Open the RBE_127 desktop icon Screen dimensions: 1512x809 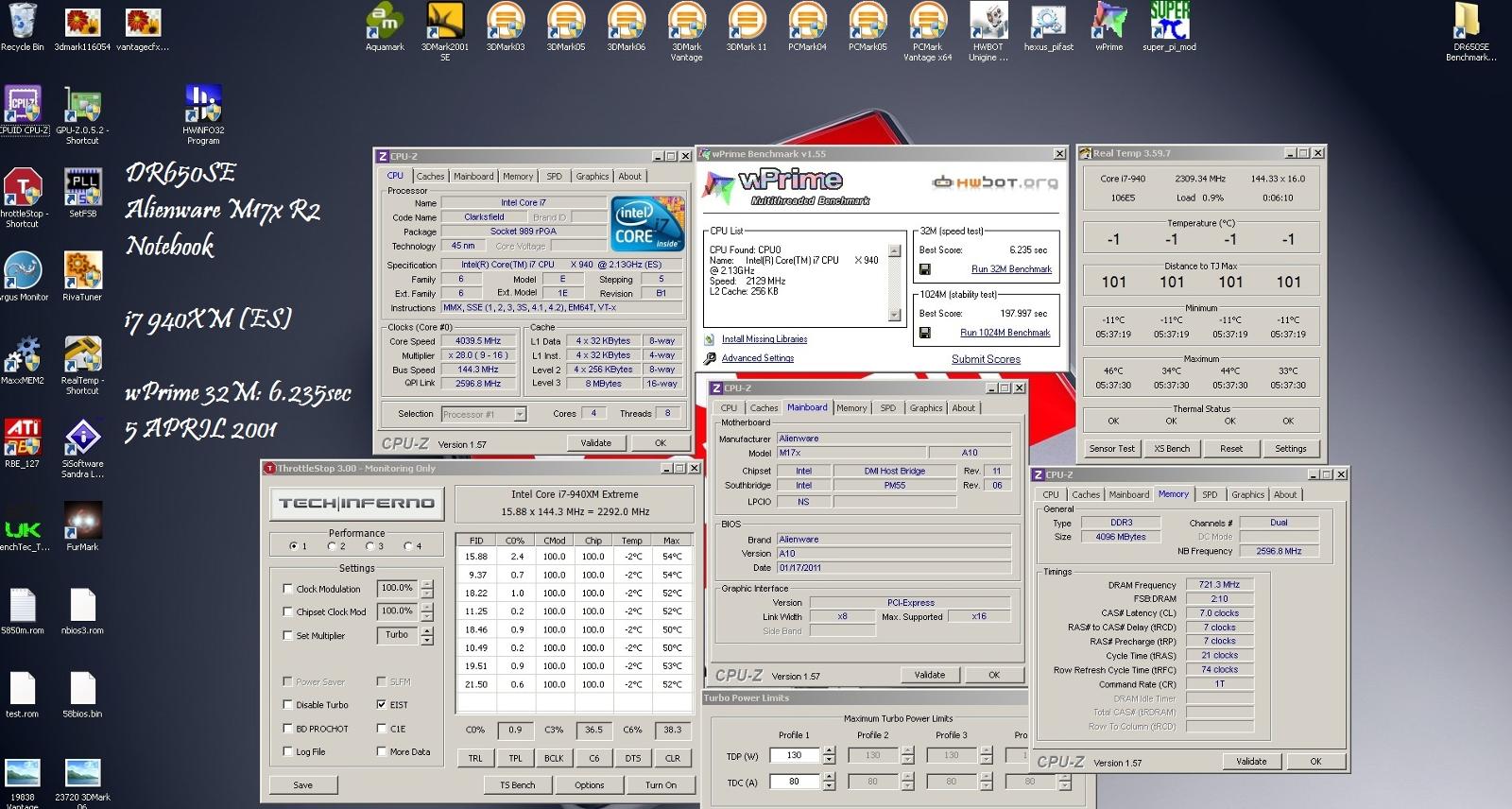(22, 443)
